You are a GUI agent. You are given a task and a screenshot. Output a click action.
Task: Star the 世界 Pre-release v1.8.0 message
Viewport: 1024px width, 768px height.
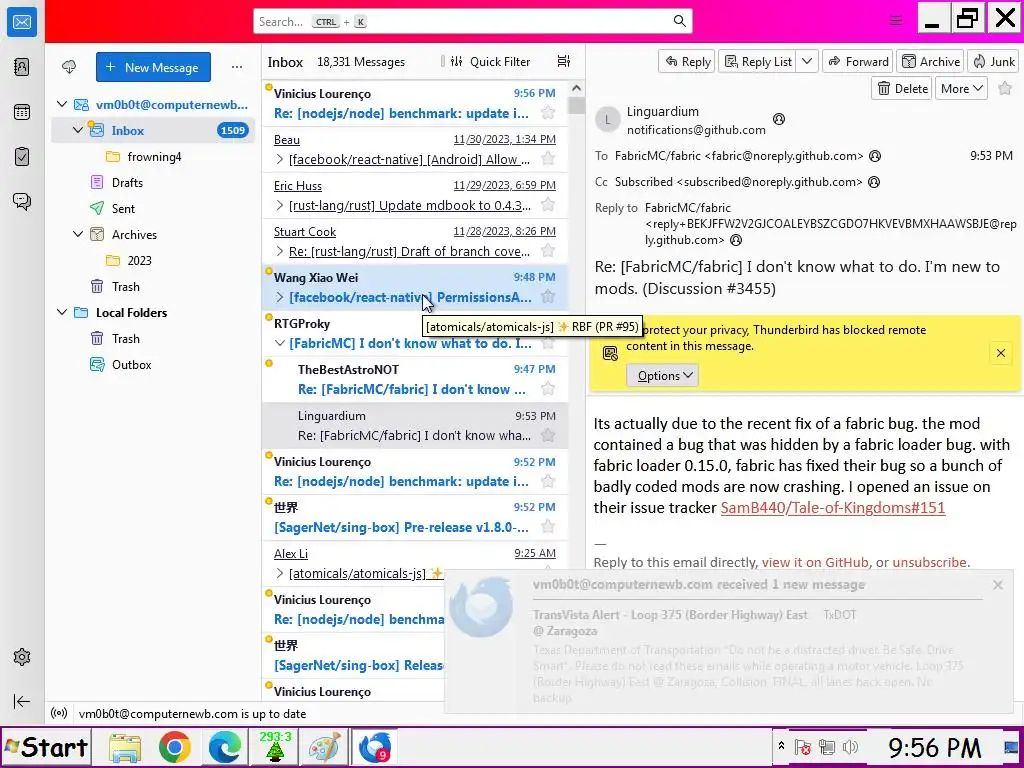548,527
